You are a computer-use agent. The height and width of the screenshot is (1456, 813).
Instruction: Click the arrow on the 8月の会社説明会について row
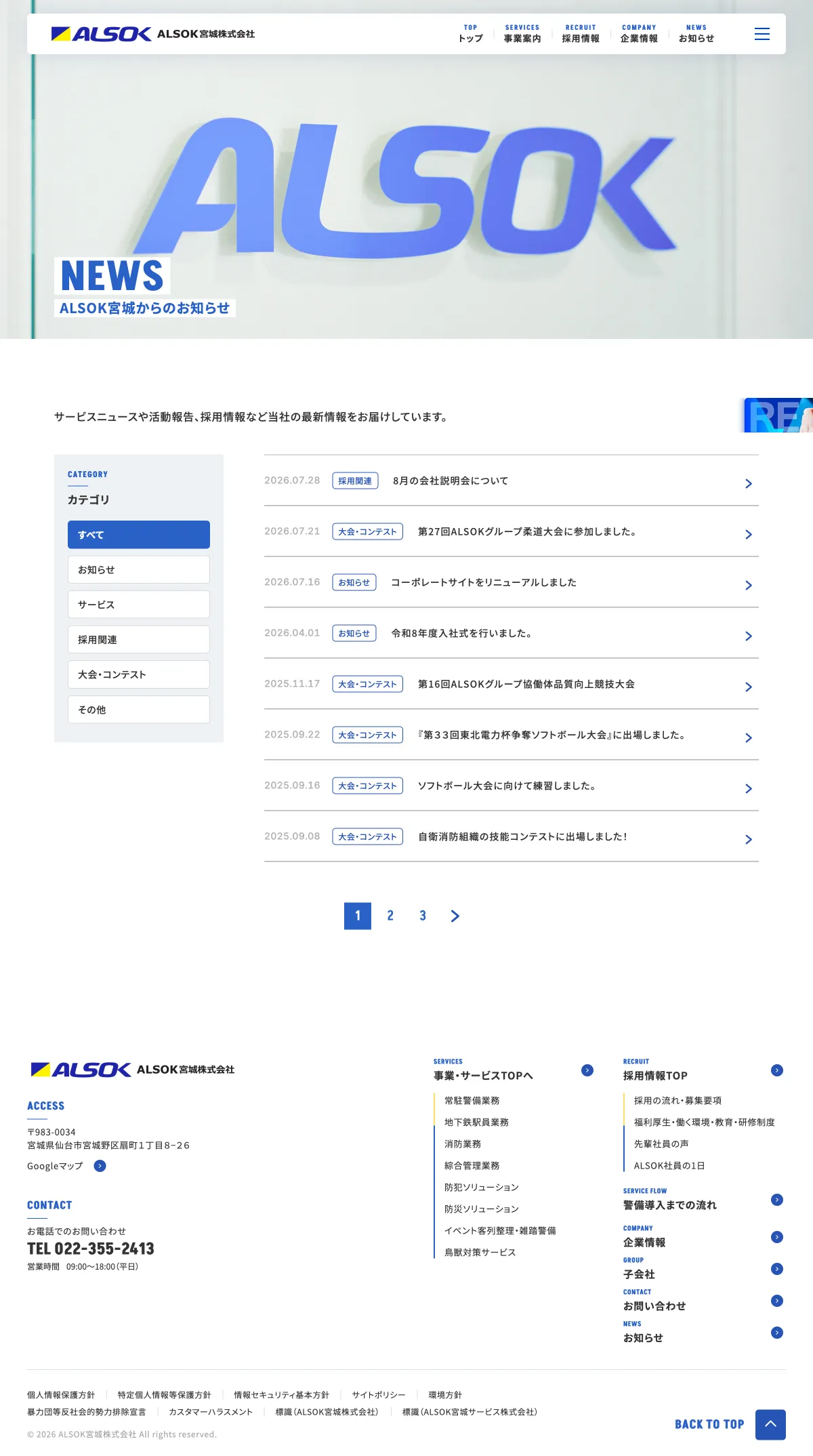click(749, 483)
